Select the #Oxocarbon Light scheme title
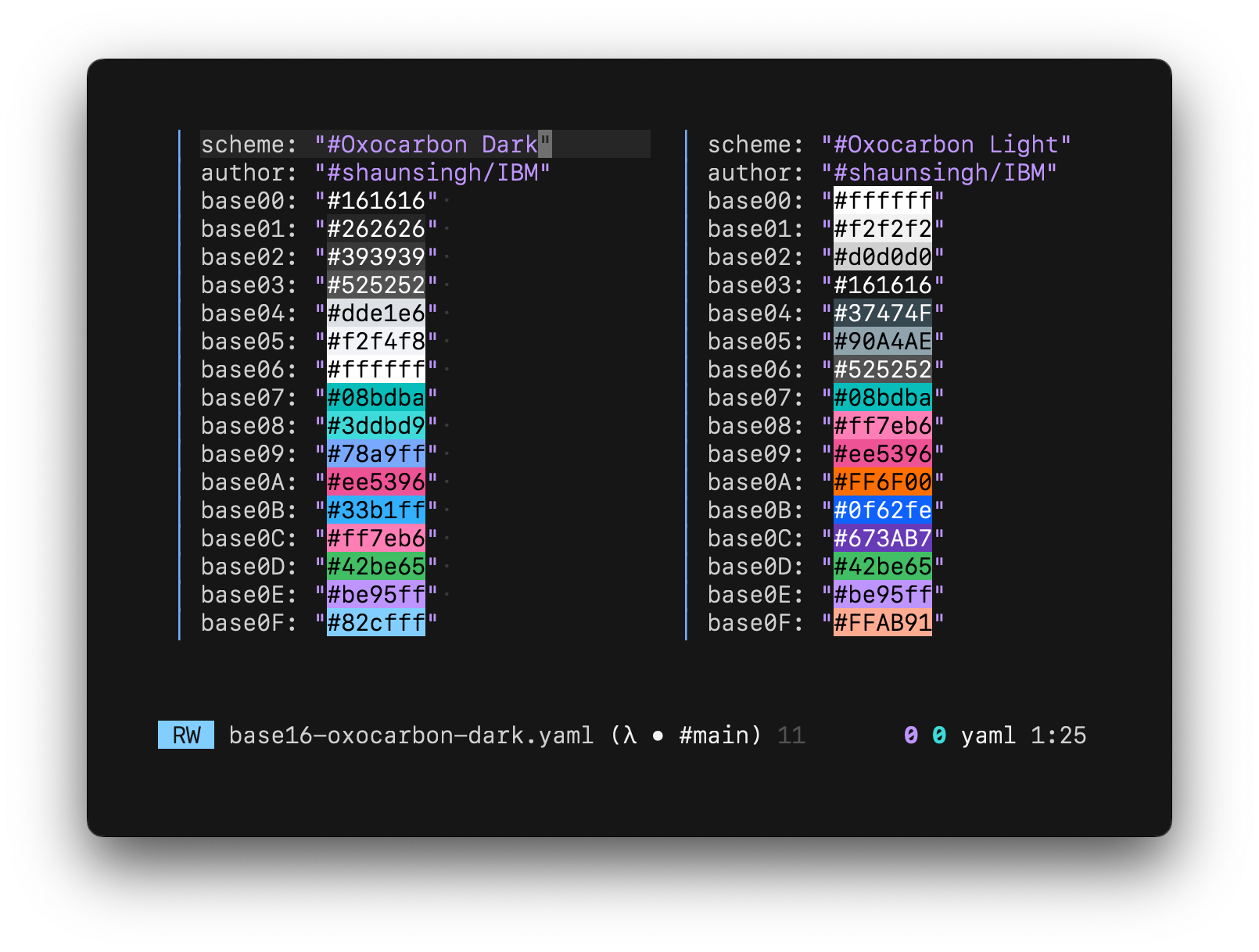This screenshot has height=952, width=1259. coord(946,145)
